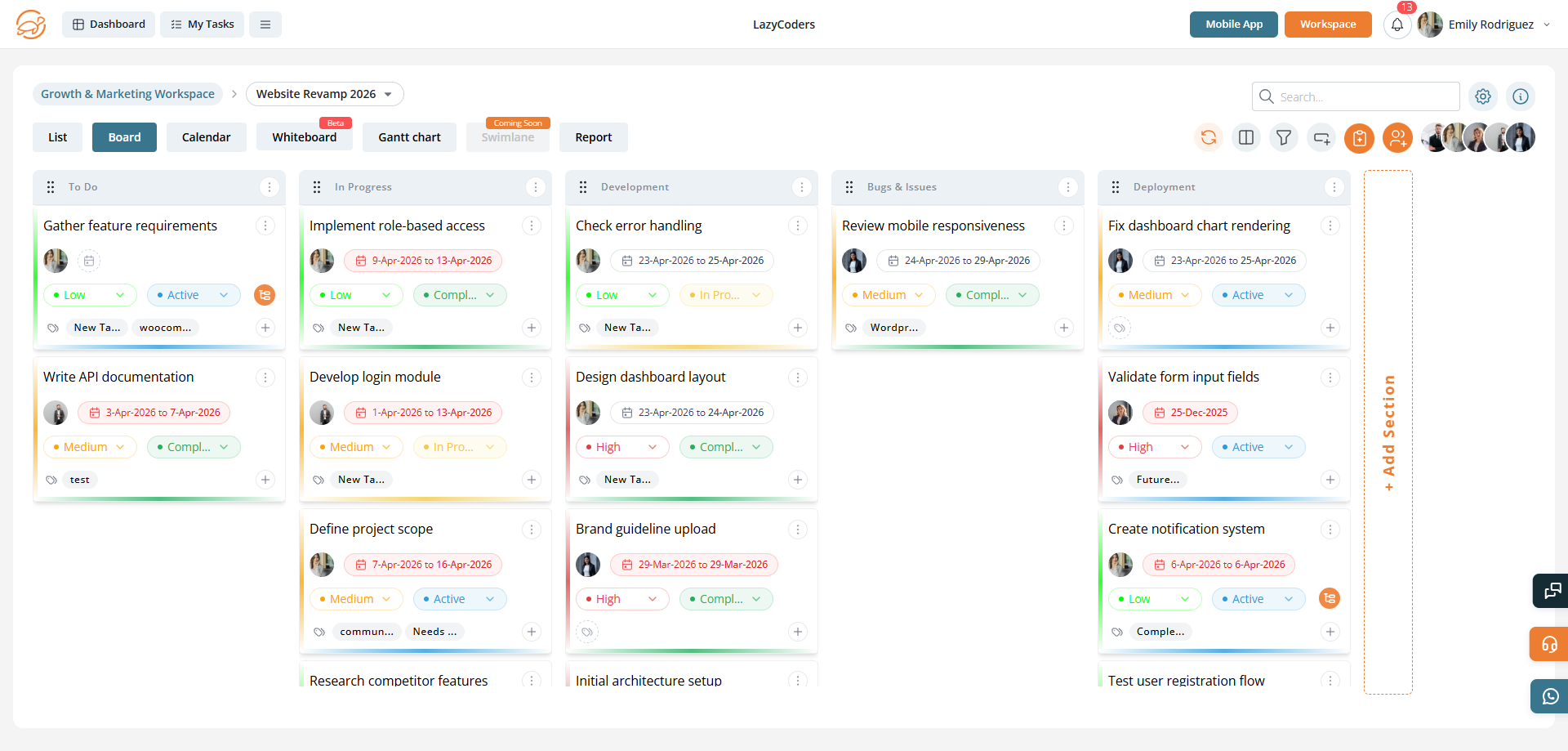Click the info icon beside search
1568x751 pixels.
[x=1521, y=96]
